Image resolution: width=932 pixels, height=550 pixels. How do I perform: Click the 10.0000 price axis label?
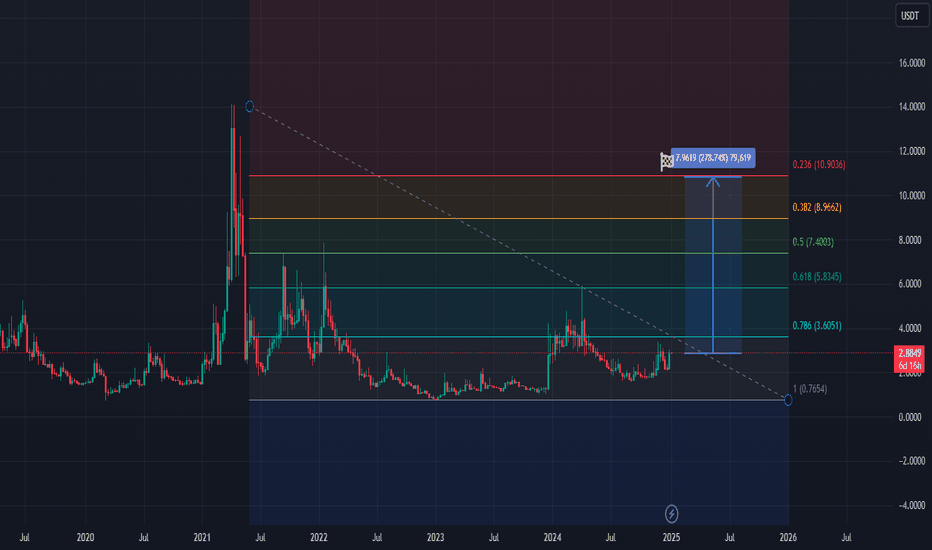tap(912, 196)
